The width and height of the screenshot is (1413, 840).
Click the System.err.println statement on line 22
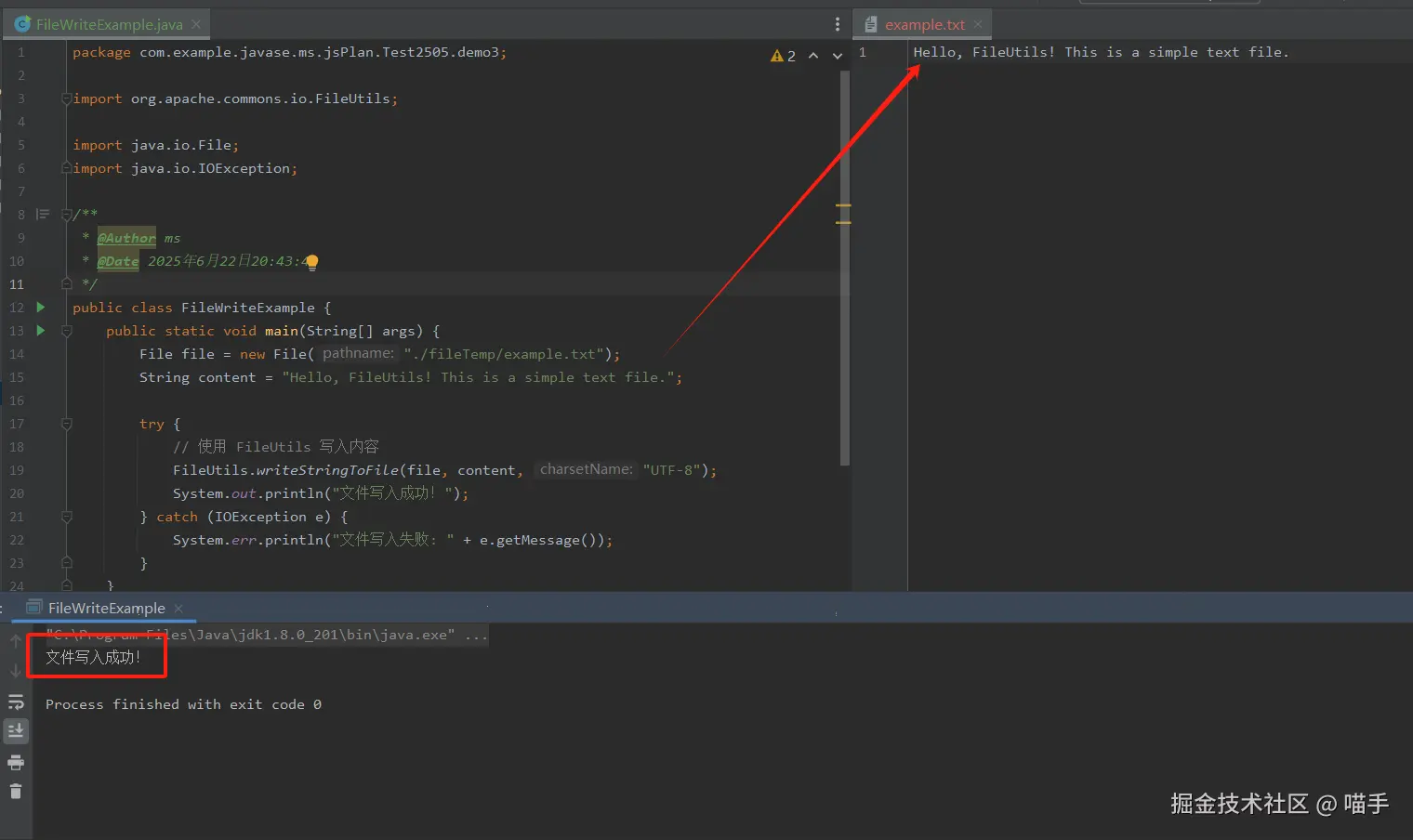[x=392, y=540]
